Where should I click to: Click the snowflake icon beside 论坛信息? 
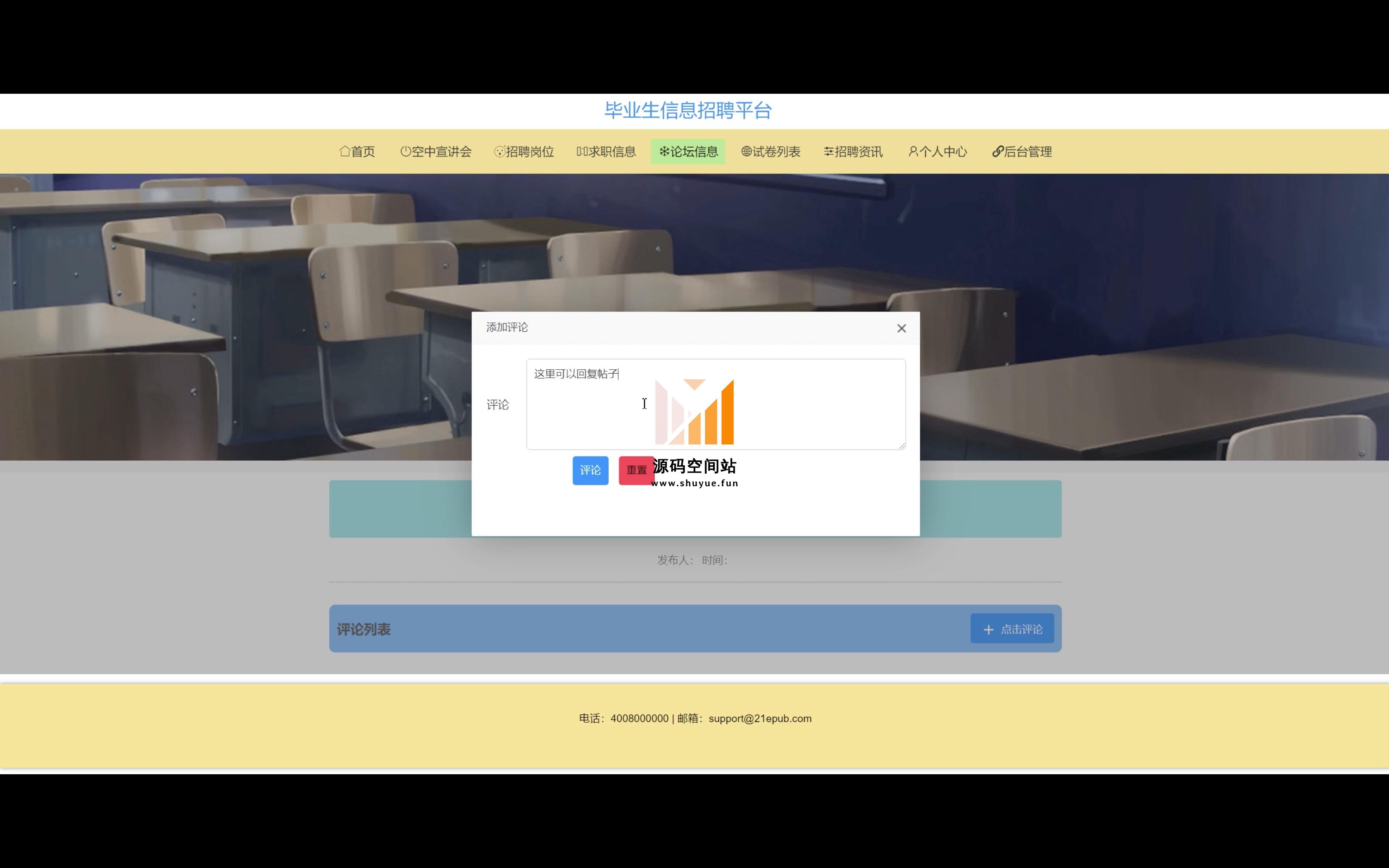point(664,152)
